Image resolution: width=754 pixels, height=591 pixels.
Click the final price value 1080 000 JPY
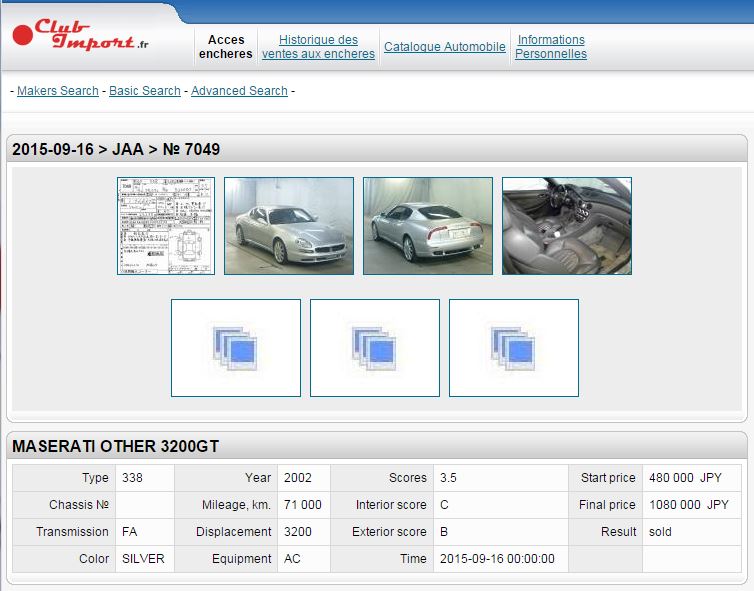689,505
